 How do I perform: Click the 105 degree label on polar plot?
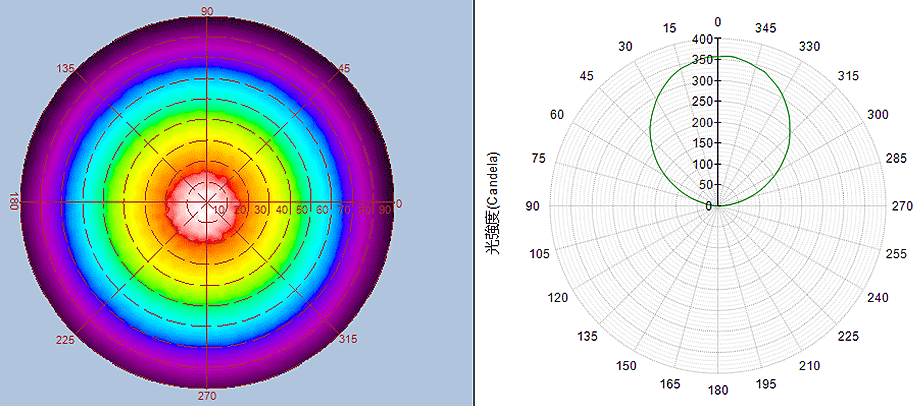click(x=540, y=254)
